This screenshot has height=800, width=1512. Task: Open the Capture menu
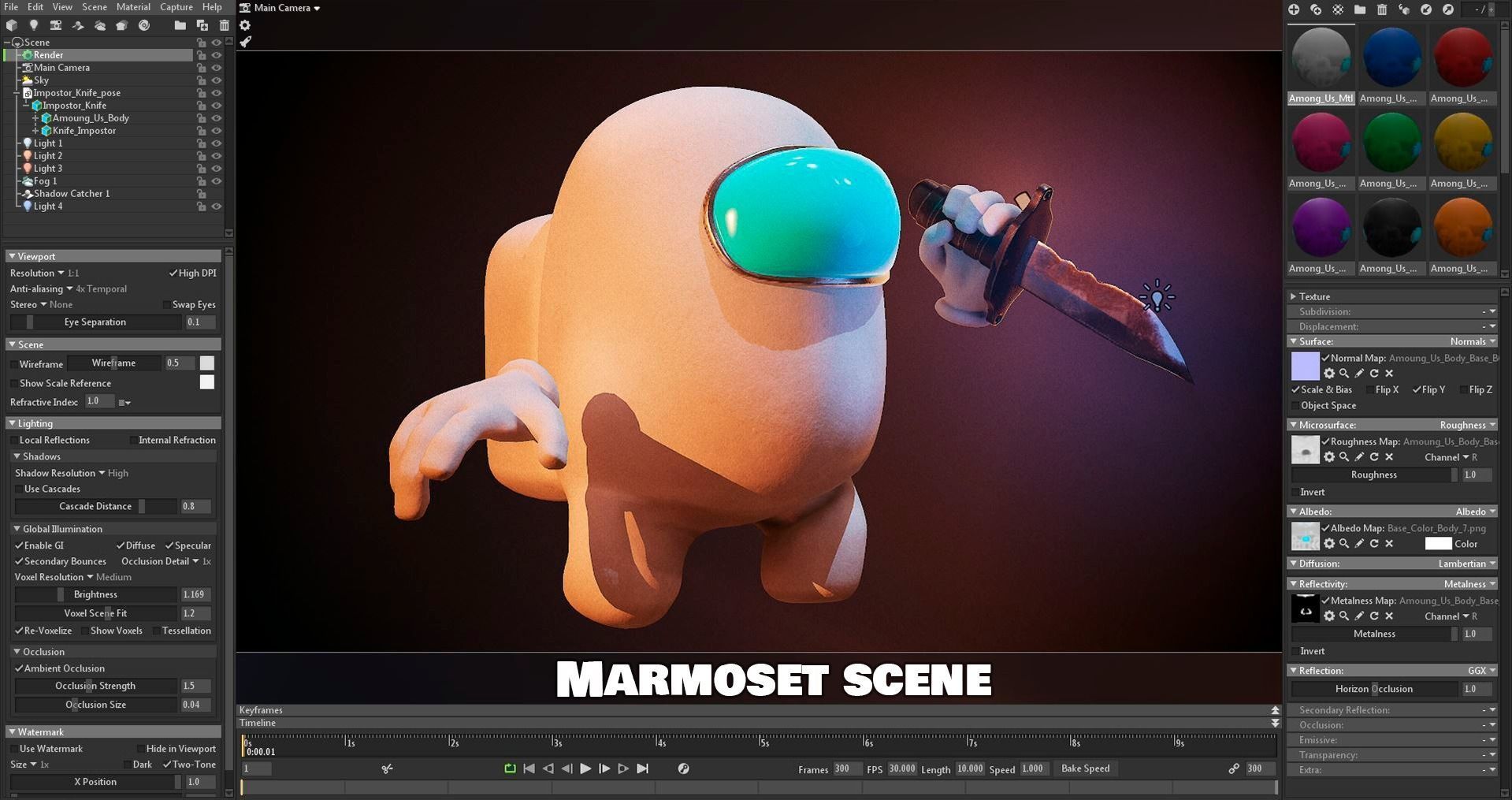coord(176,6)
